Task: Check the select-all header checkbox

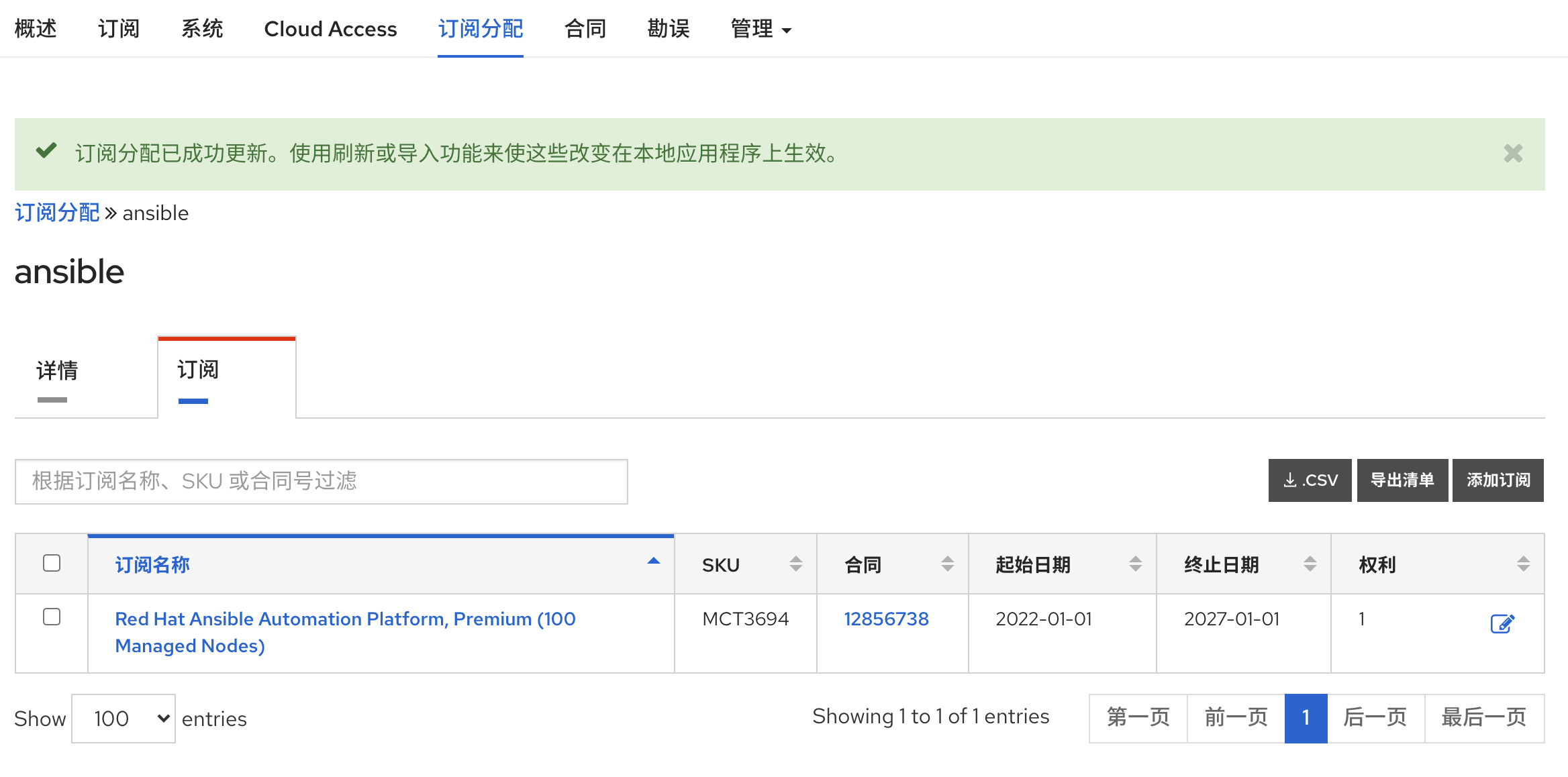Action: tap(52, 563)
